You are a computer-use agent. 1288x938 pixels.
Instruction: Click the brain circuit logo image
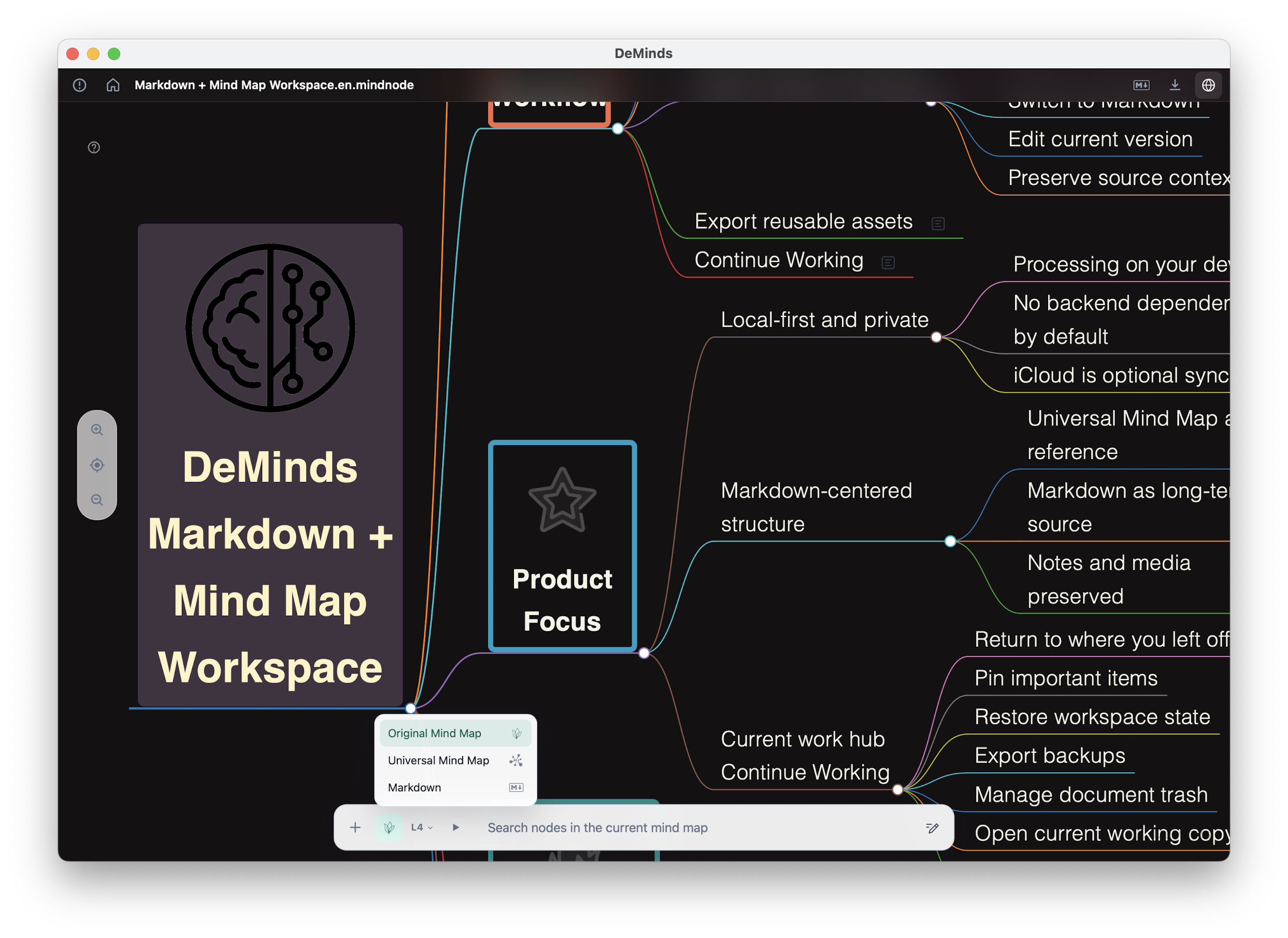(270, 328)
